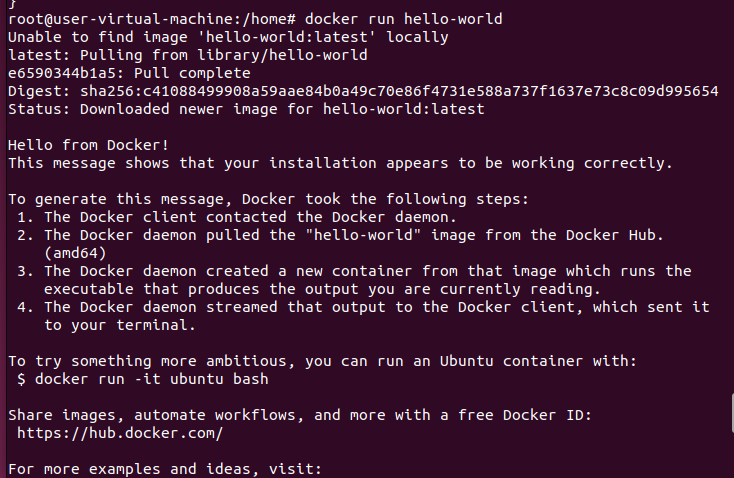
Task: Click the 'Status: Downloaded newer image' line
Action: coord(246,109)
